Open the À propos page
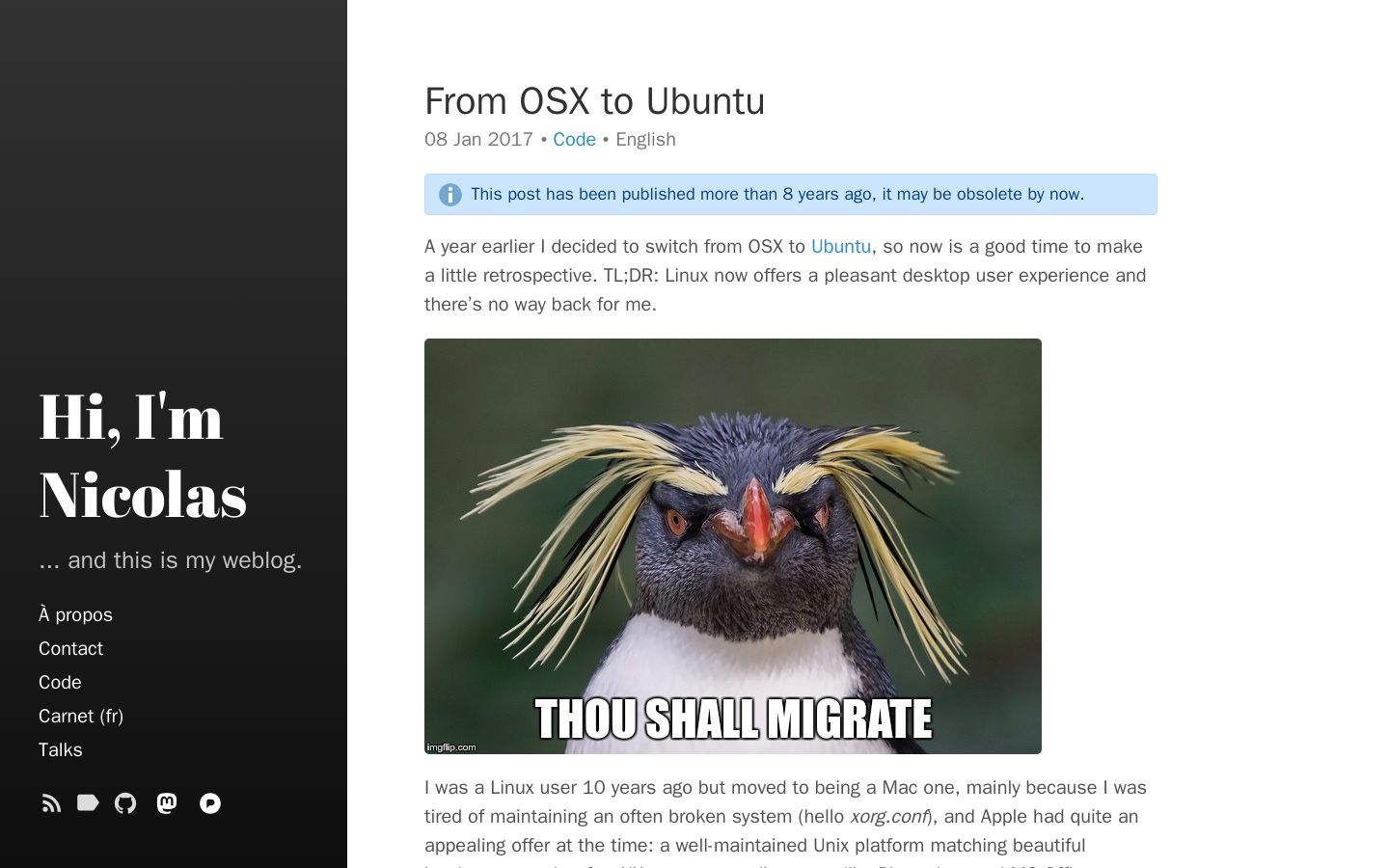Viewport: 1389px width, 868px height. point(75,614)
